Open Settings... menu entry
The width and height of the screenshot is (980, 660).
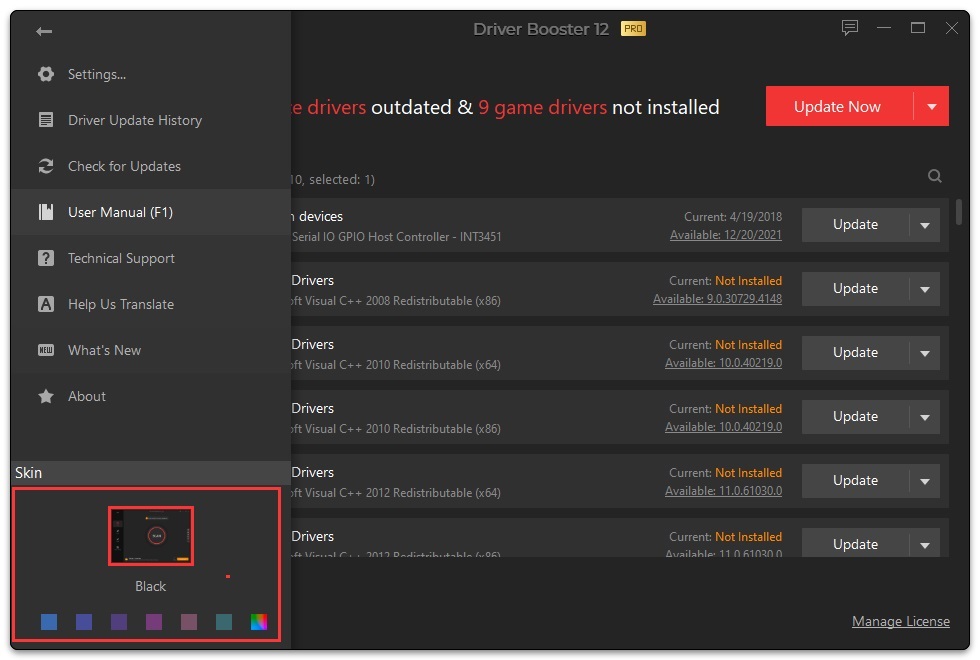151,74
